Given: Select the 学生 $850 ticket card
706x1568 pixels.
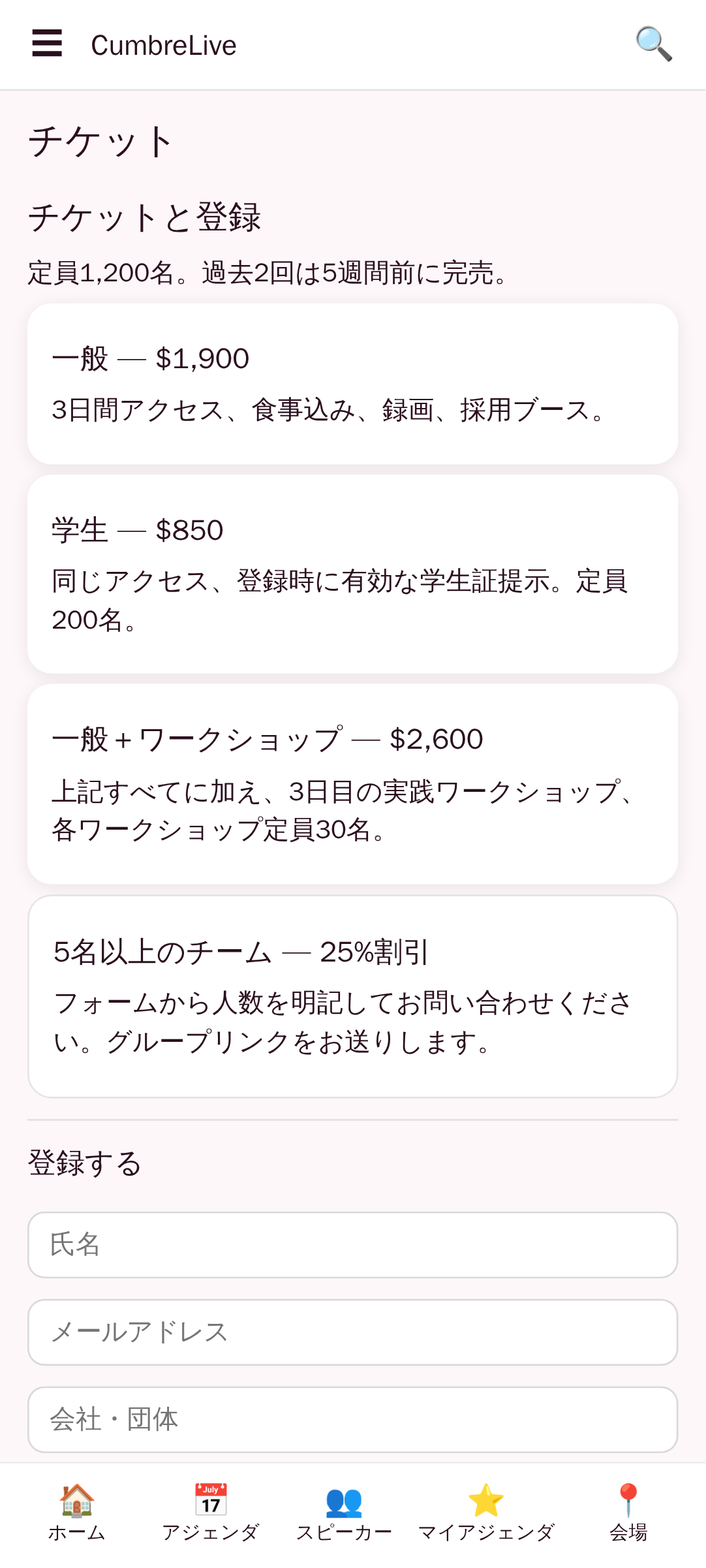Looking at the screenshot, I should coord(352,574).
